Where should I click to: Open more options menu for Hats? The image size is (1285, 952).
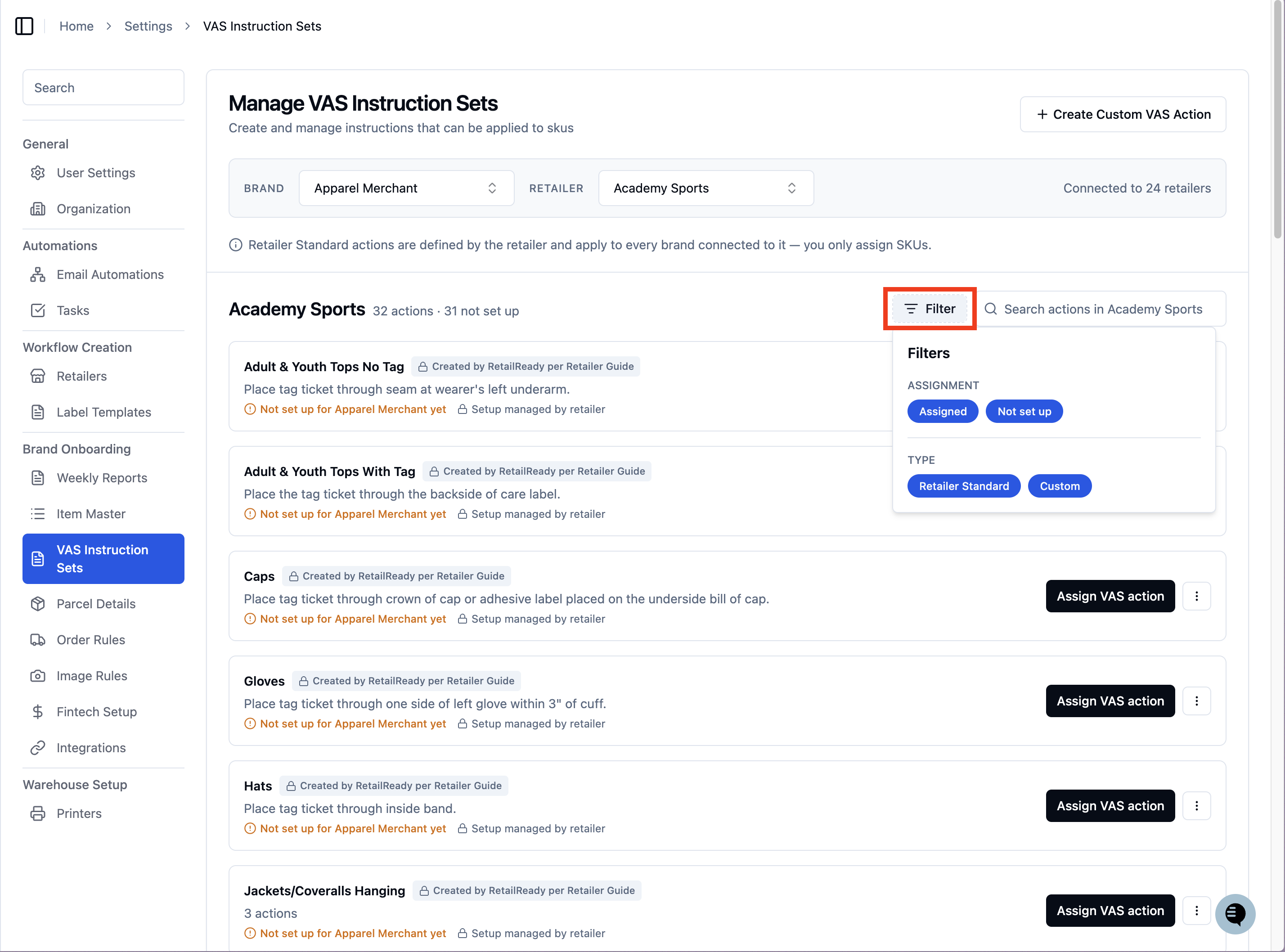point(1196,806)
